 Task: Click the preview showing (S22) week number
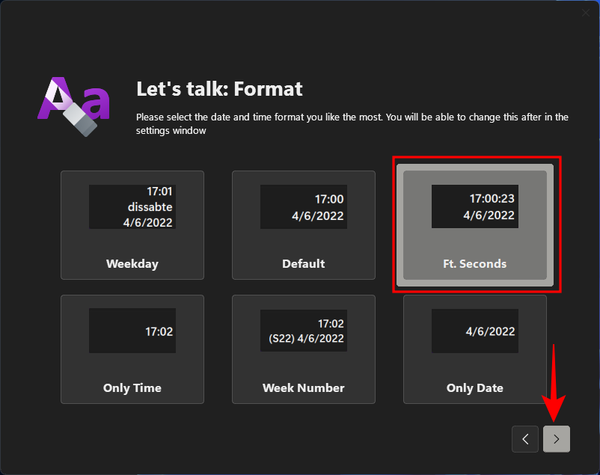click(304, 331)
